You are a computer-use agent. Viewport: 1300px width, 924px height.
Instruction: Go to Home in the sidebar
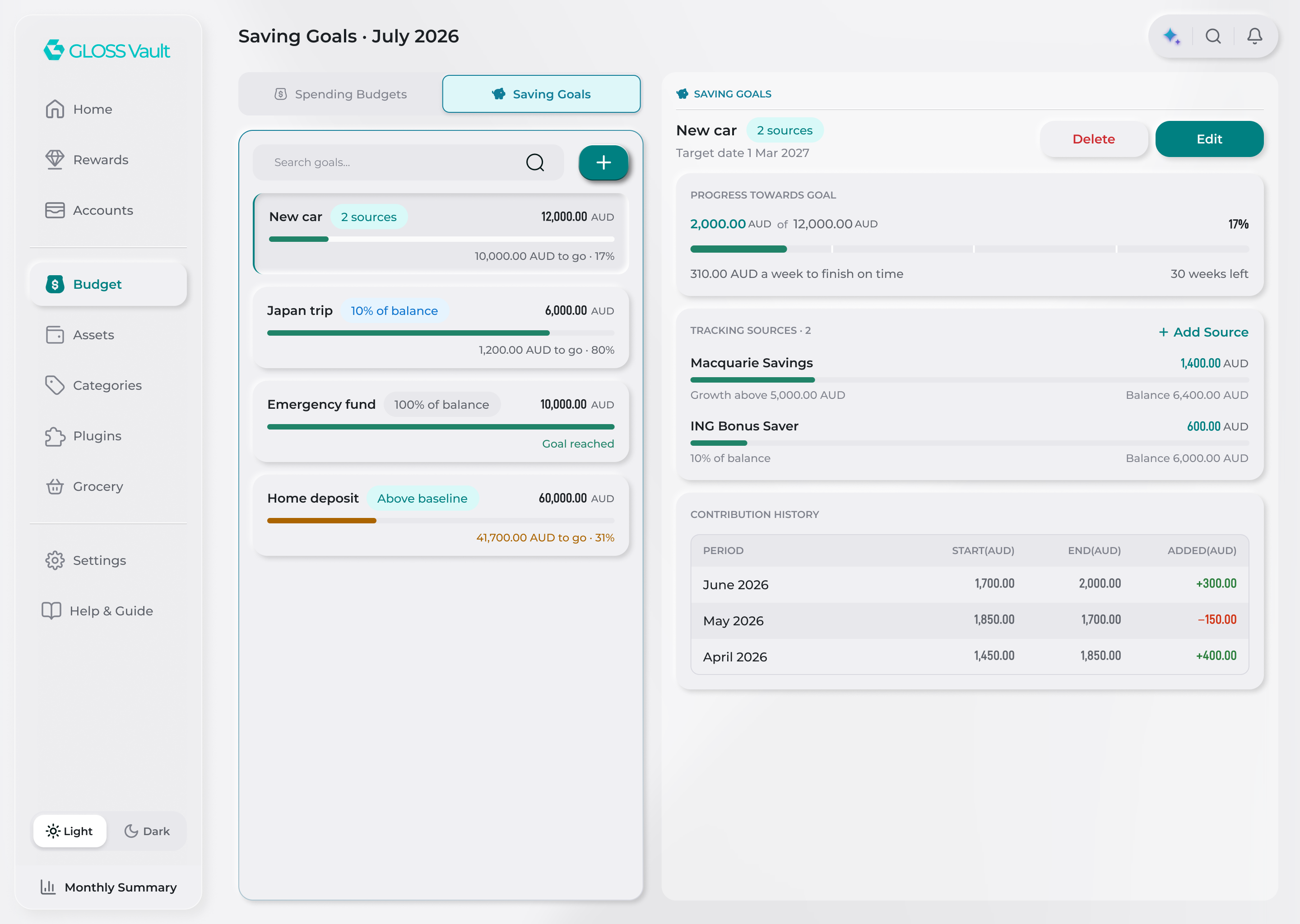pyautogui.click(x=108, y=109)
